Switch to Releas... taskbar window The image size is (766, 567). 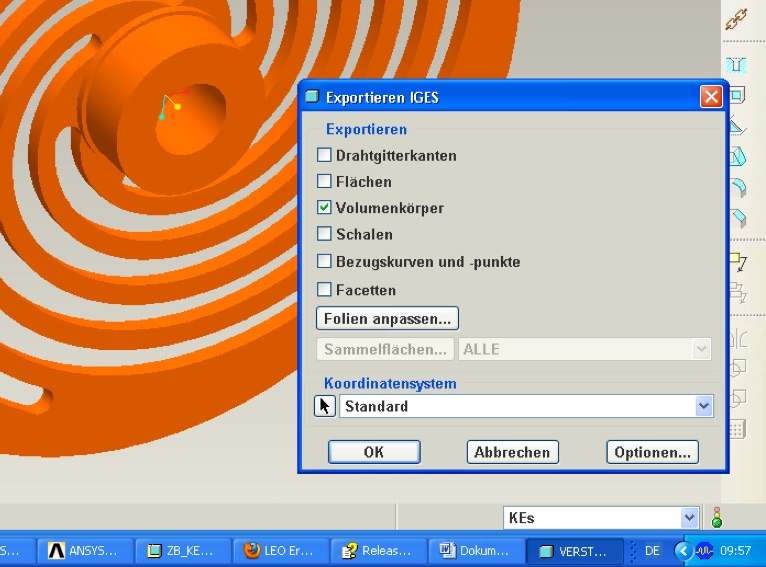[379, 551]
